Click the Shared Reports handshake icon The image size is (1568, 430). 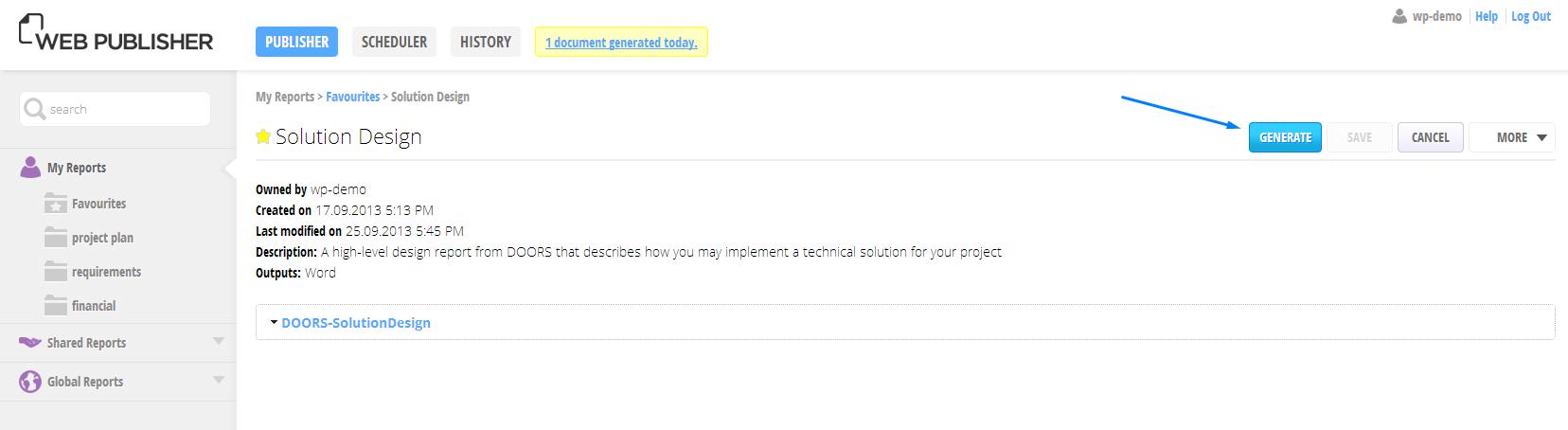30,343
